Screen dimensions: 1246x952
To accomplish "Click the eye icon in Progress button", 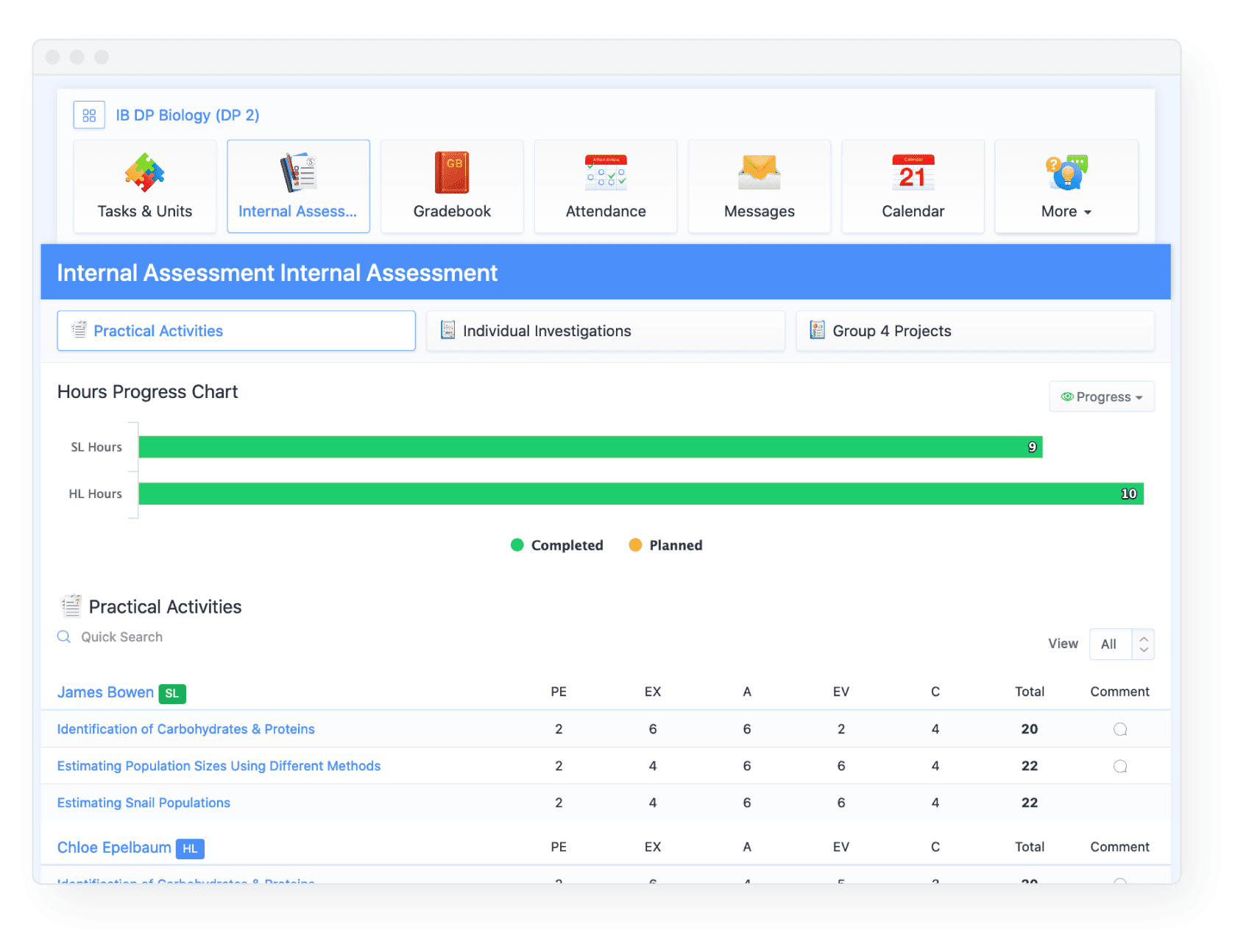I will point(1067,397).
